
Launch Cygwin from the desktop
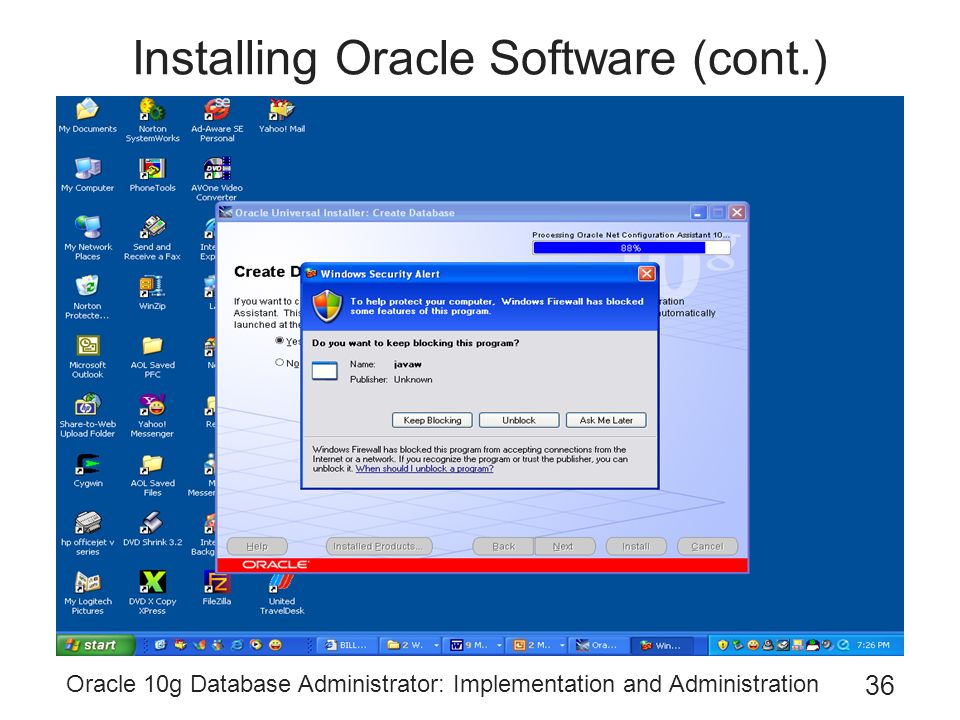(x=88, y=470)
